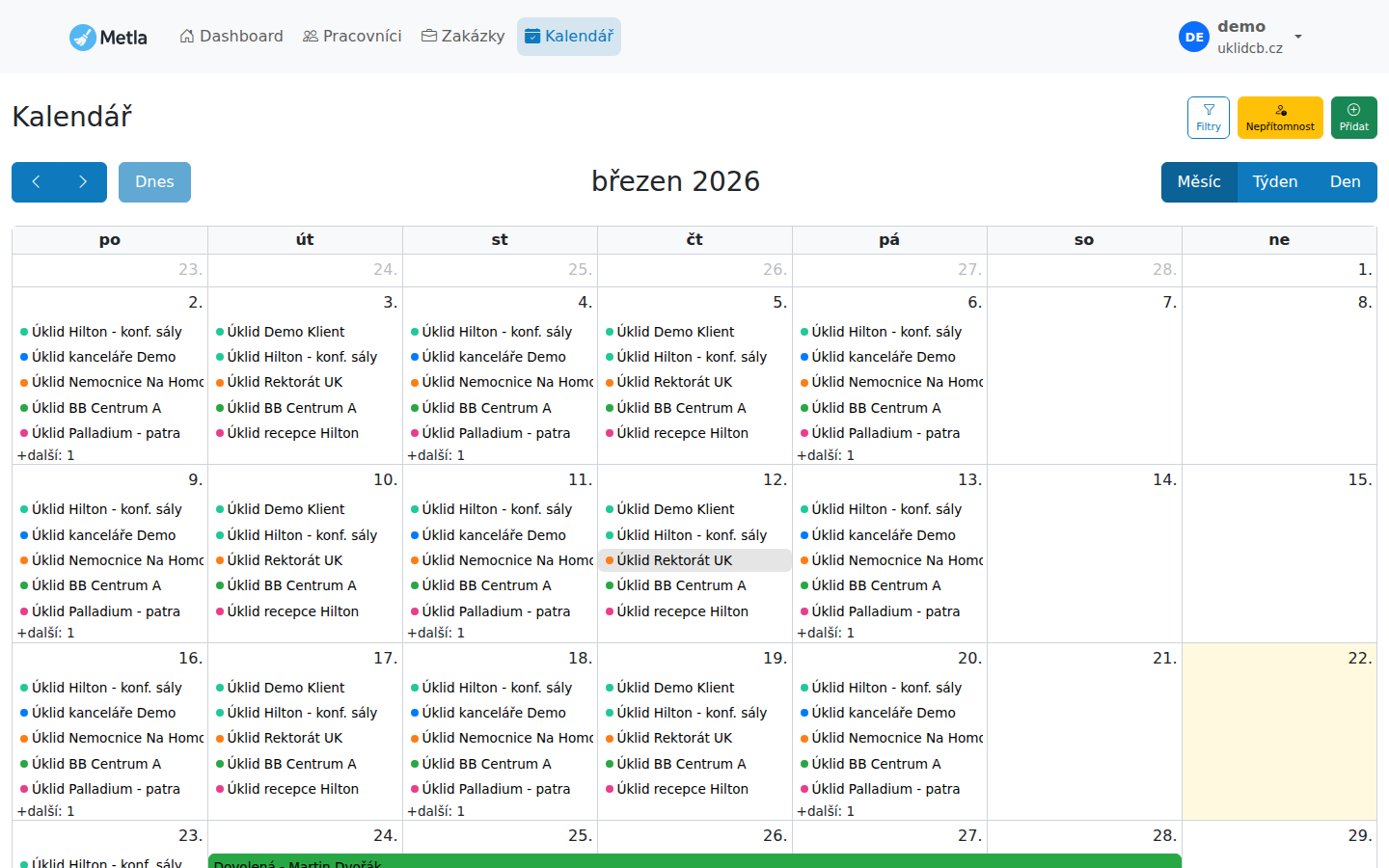Select the Kalendář navigation tab

(569, 37)
